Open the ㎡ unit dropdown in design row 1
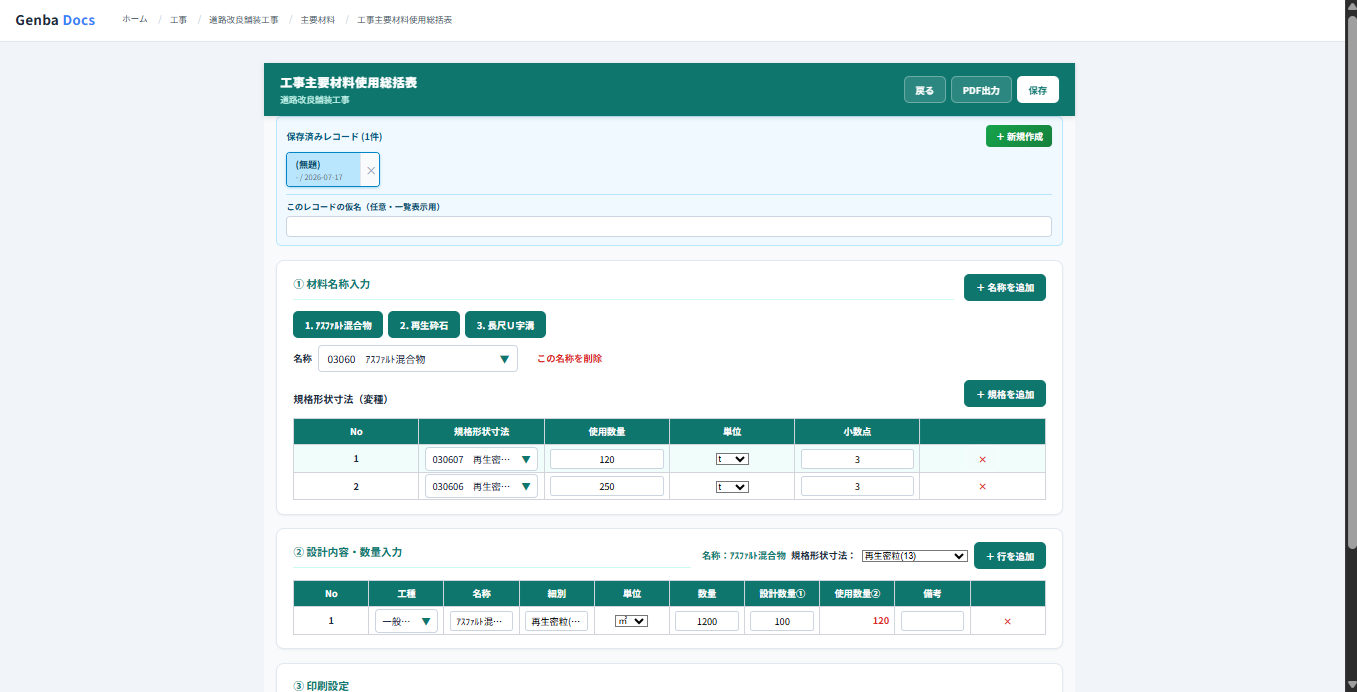The width and height of the screenshot is (1357, 692). pyautogui.click(x=631, y=621)
